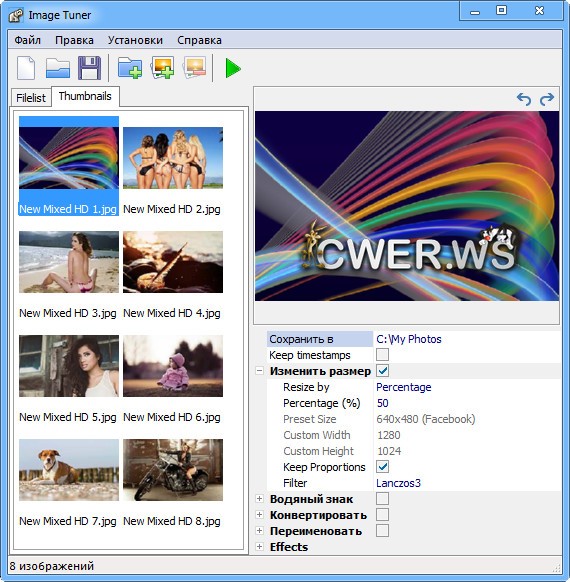Viewport: 570px width, 582px height.
Task: Click the 8 изображений status bar text
Action: click(x=52, y=566)
